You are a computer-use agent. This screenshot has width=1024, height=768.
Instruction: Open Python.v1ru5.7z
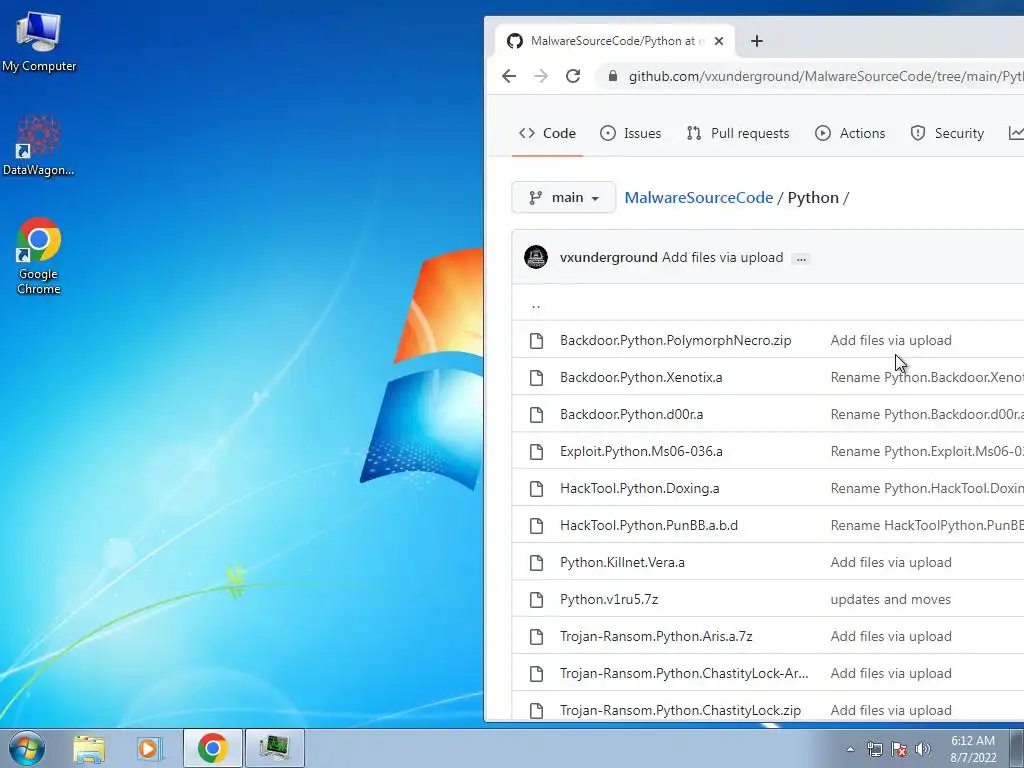point(609,600)
